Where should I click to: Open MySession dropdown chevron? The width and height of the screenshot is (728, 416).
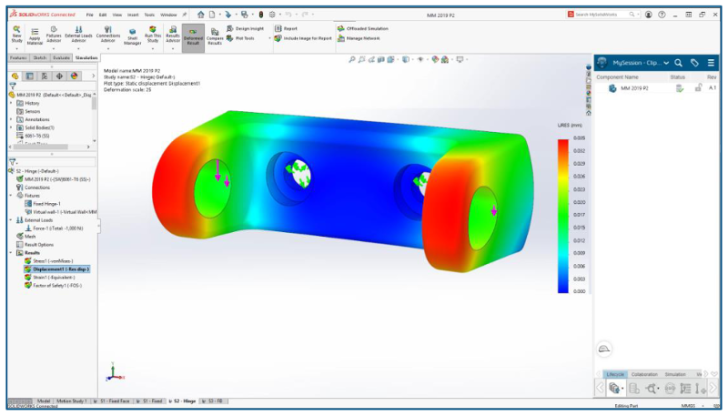coord(666,63)
